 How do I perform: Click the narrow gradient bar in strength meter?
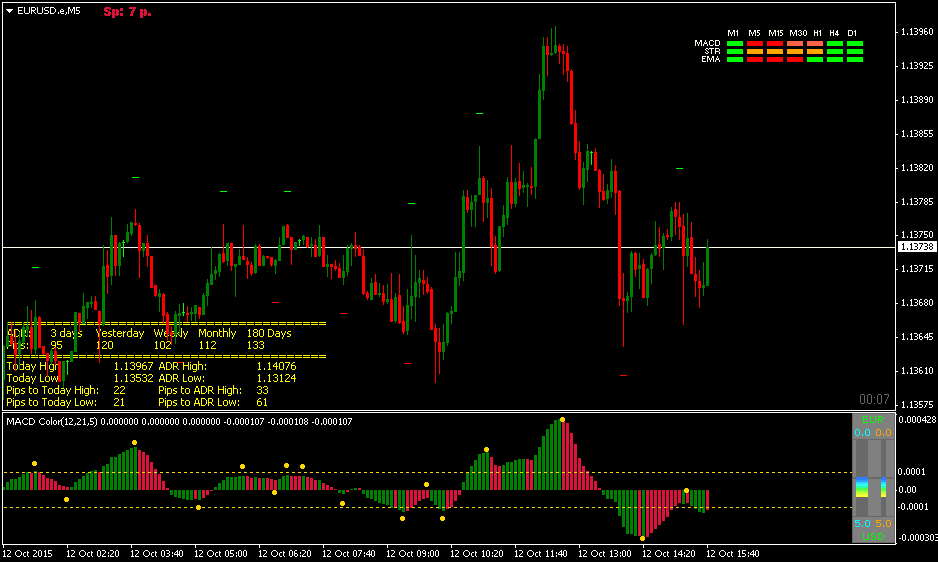point(884,487)
